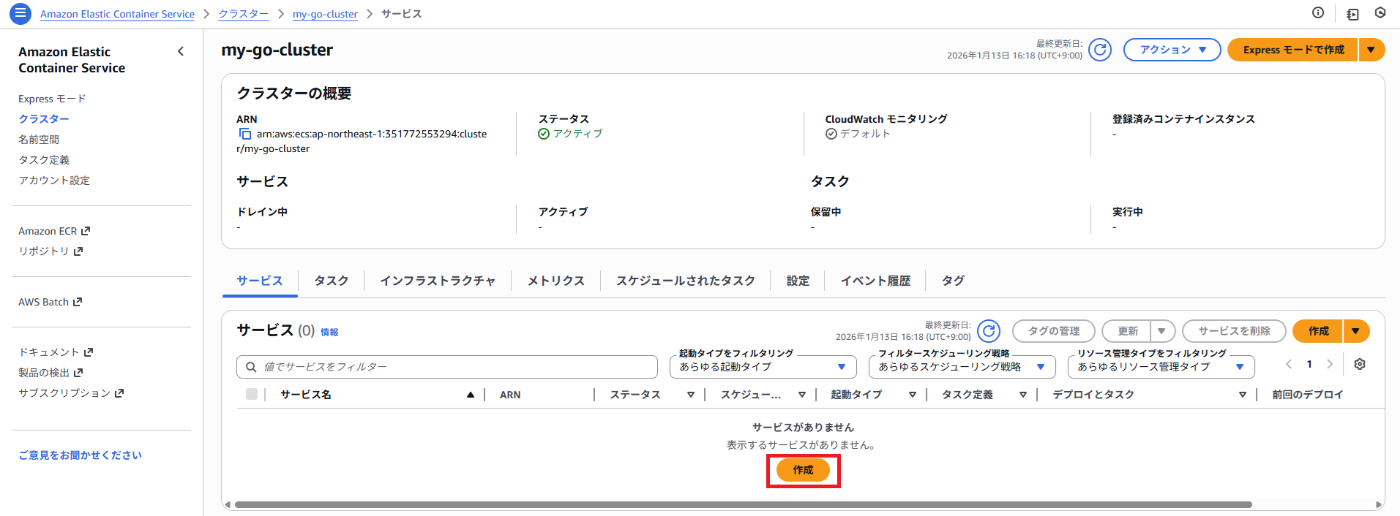Open the イベント履歴 tab
Screen dimensions: 1400x516
876,281
